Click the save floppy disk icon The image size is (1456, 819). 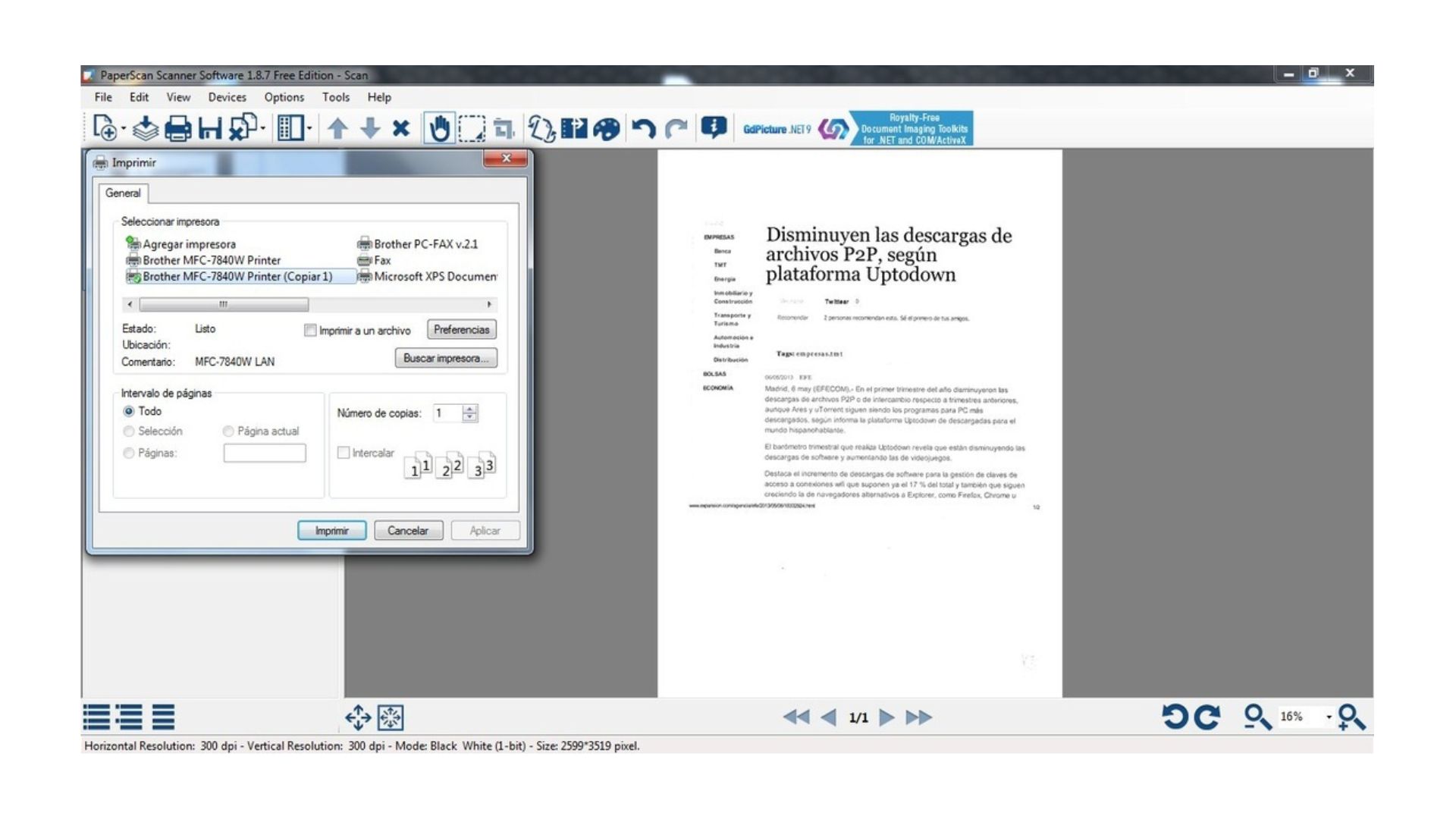point(209,129)
